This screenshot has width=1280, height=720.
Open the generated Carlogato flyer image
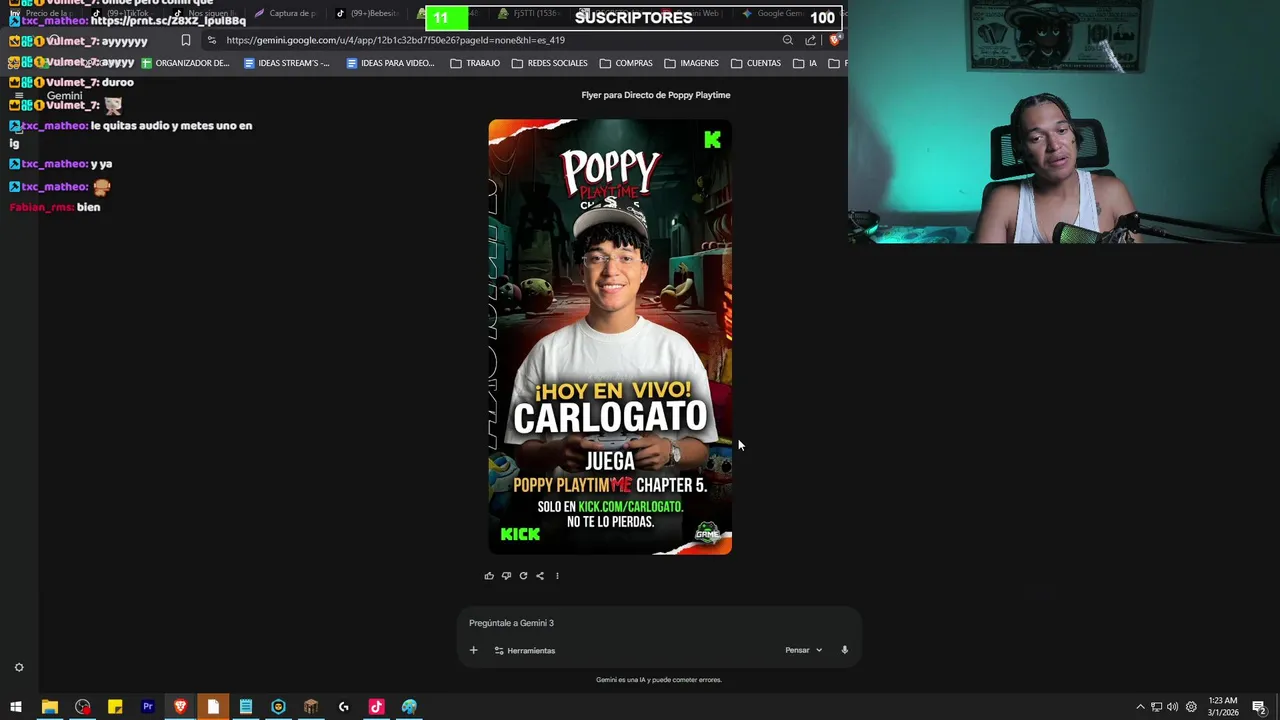[x=610, y=337]
